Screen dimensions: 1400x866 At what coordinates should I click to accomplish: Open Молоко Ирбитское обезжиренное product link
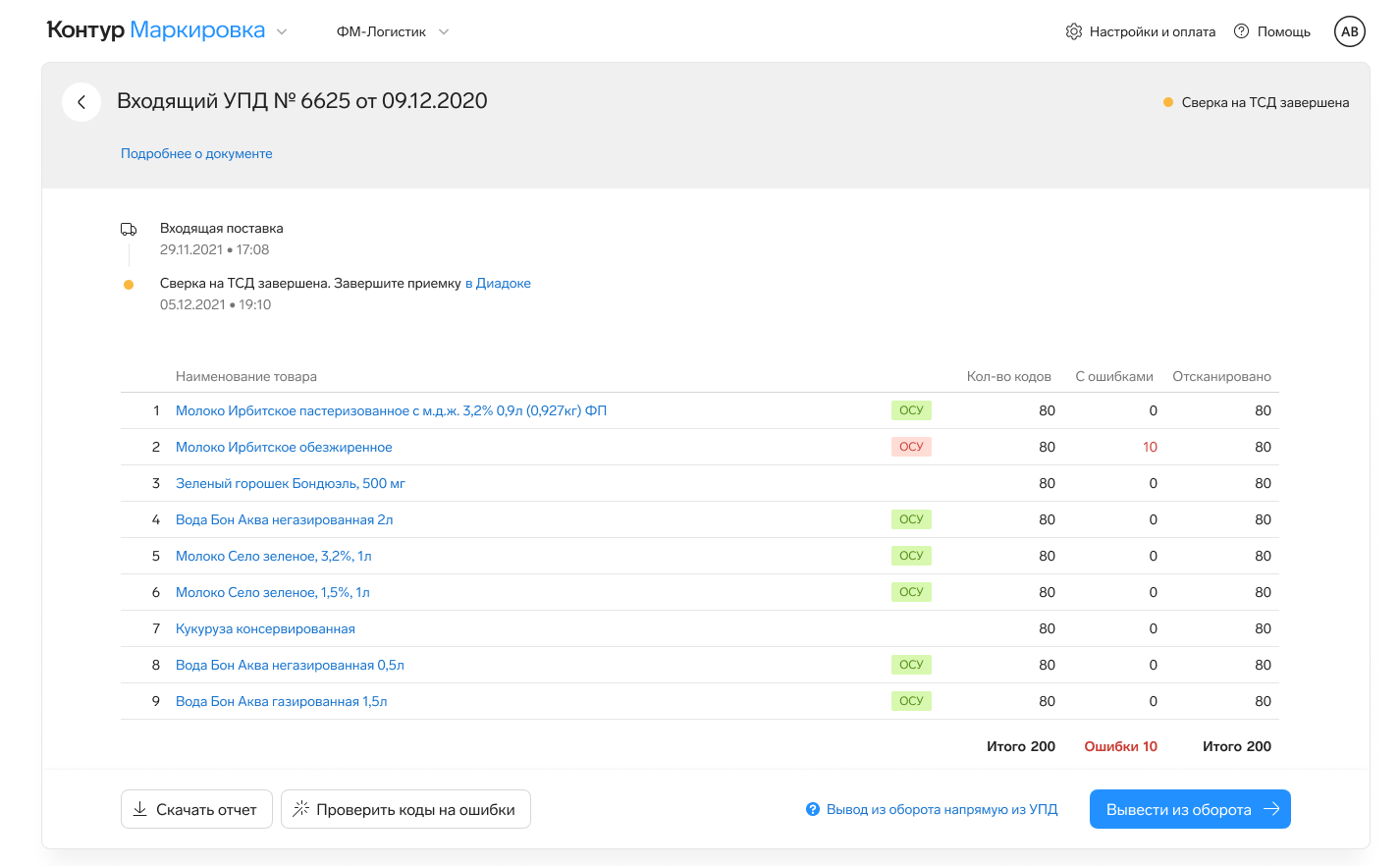click(x=284, y=447)
